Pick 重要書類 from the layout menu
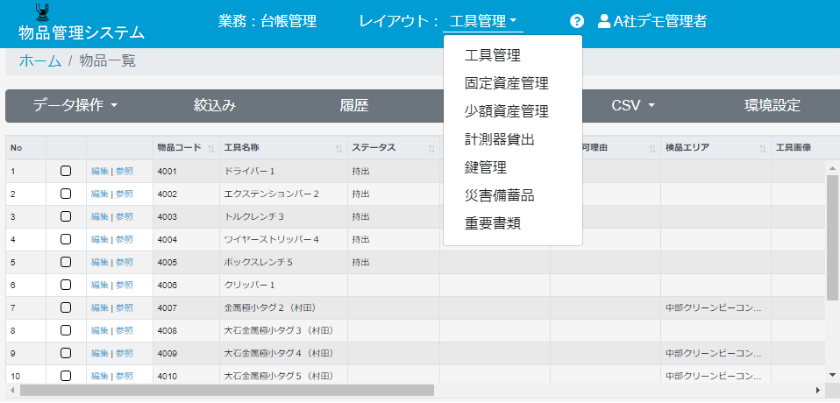Screen dimensions: 840x403 (492, 223)
